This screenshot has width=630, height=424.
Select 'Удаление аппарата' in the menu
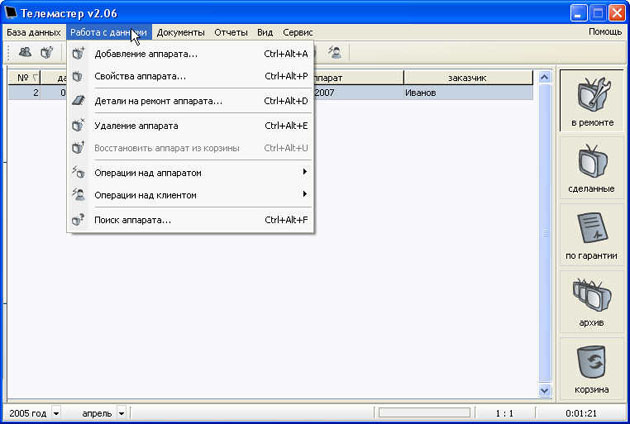tap(136, 126)
